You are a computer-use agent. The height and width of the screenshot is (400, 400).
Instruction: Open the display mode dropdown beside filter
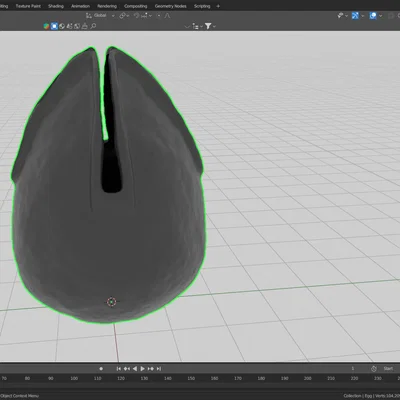[x=197, y=26]
